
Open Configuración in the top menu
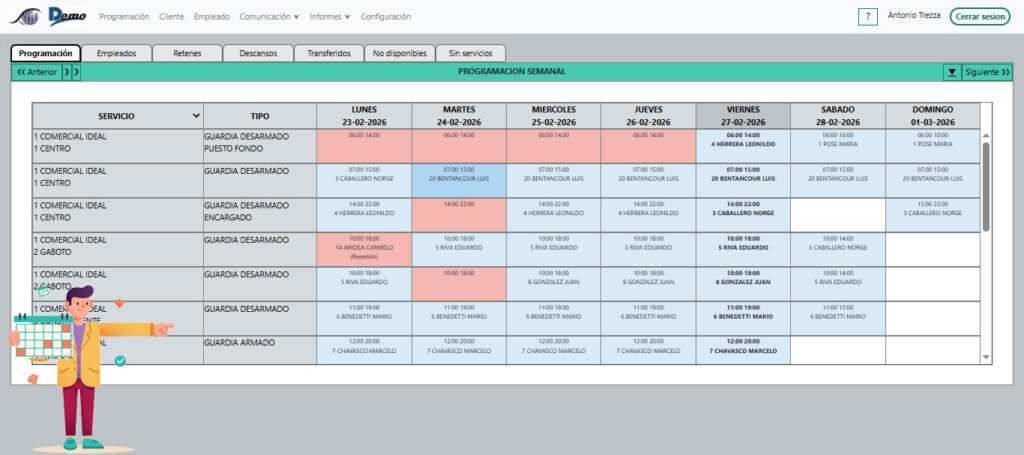pos(385,17)
